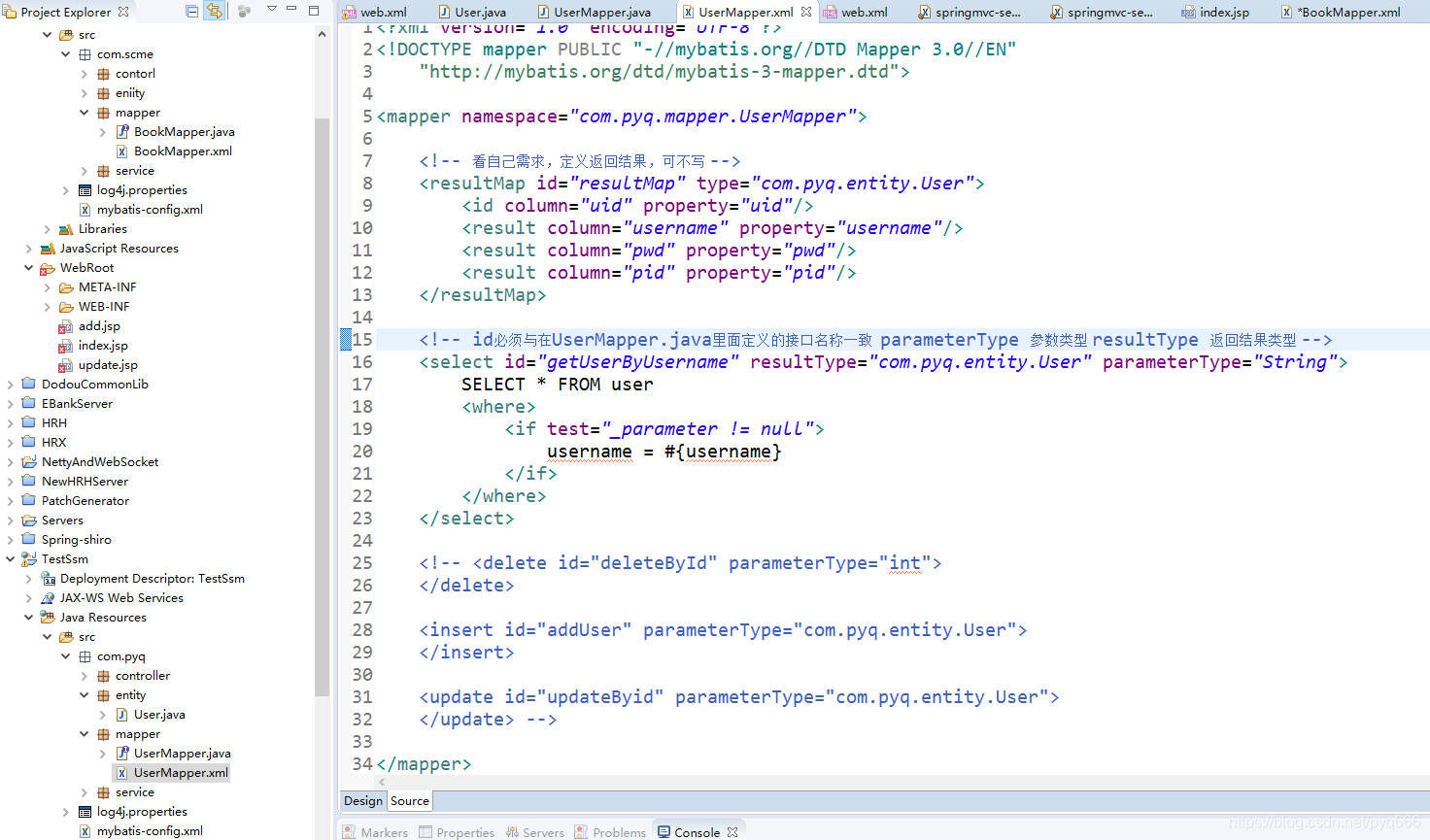This screenshot has height=840, width=1430.
Task: Click line 16 select statement in editor
Action: pyautogui.click(x=883, y=362)
